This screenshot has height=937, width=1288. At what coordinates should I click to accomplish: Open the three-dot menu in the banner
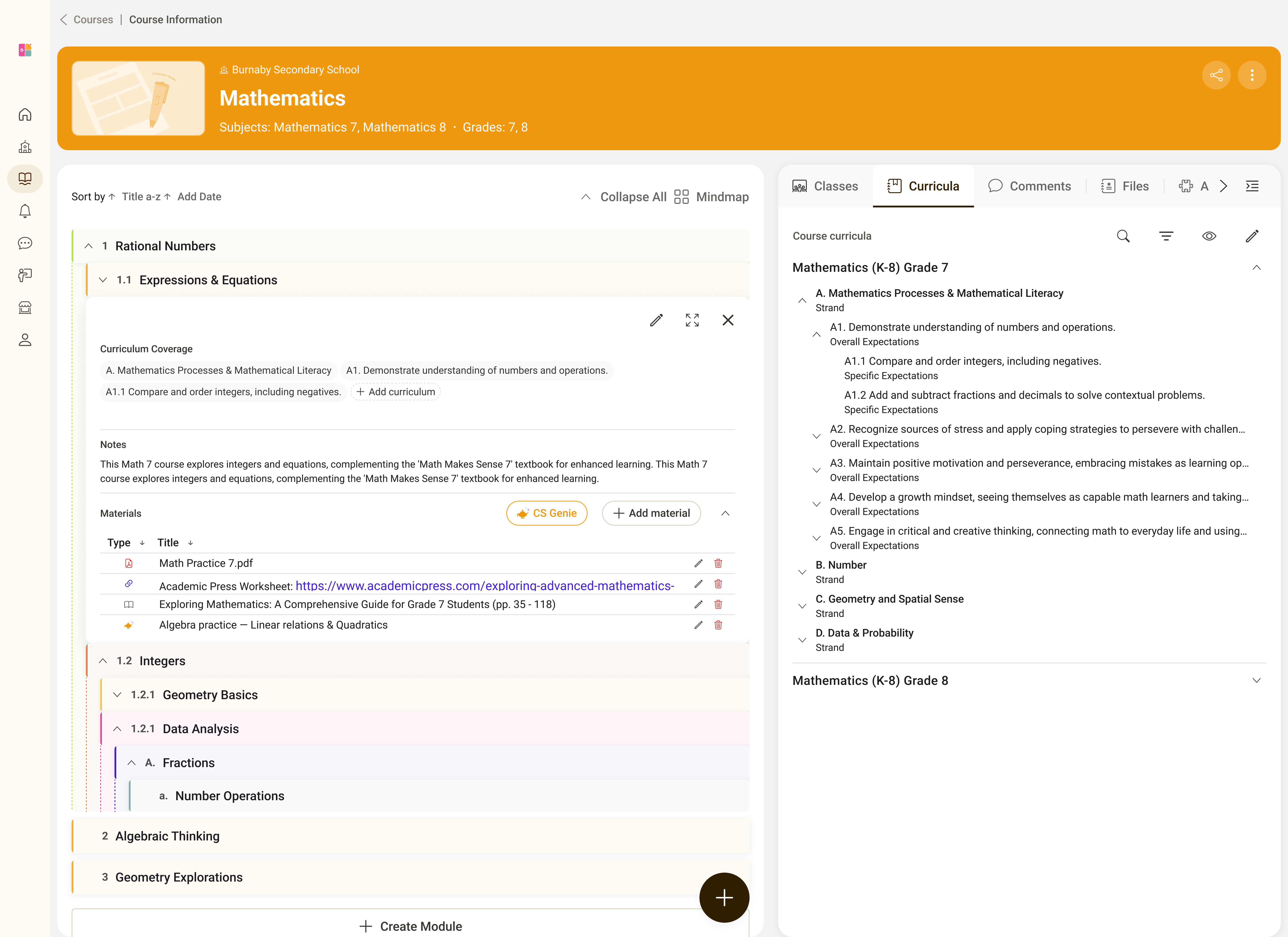1252,75
